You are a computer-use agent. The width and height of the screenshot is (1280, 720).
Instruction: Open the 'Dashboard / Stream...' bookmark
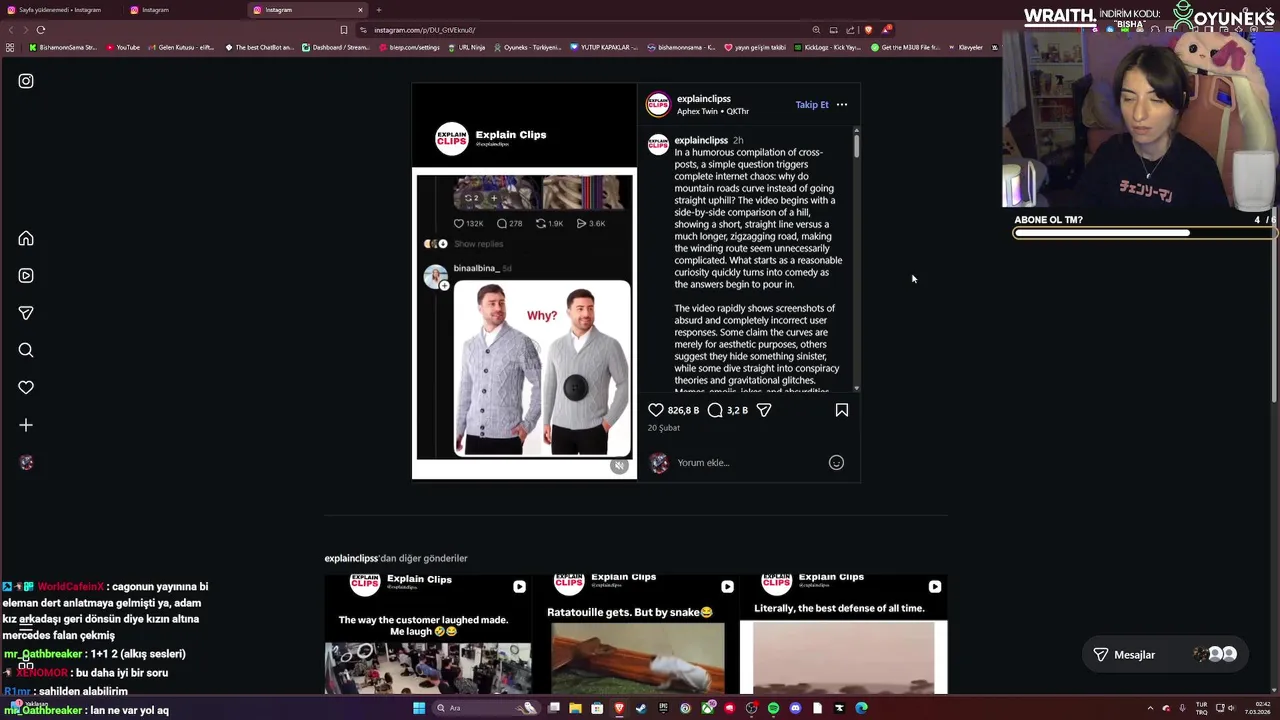tap(336, 47)
